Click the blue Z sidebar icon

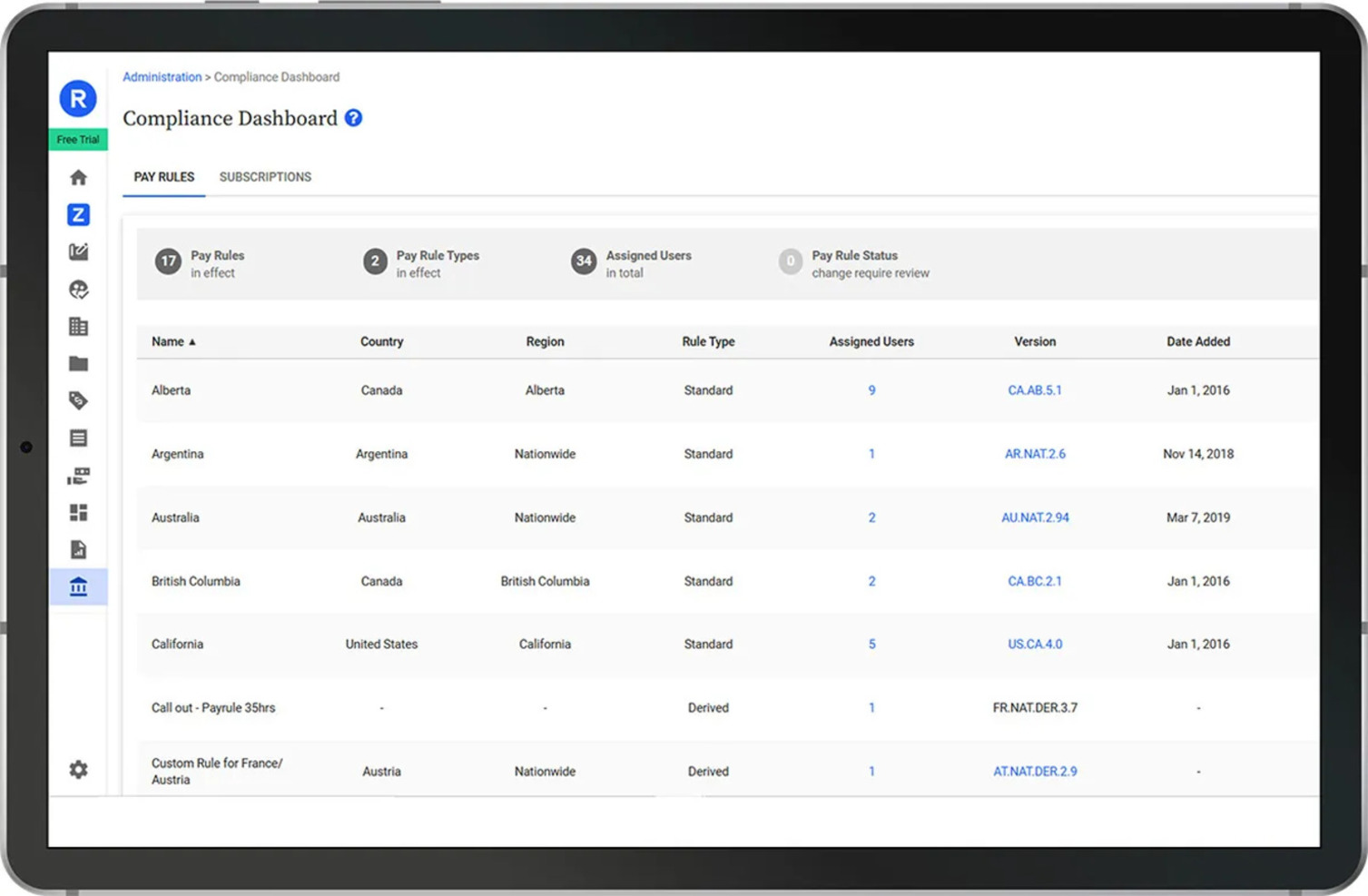pos(78,215)
